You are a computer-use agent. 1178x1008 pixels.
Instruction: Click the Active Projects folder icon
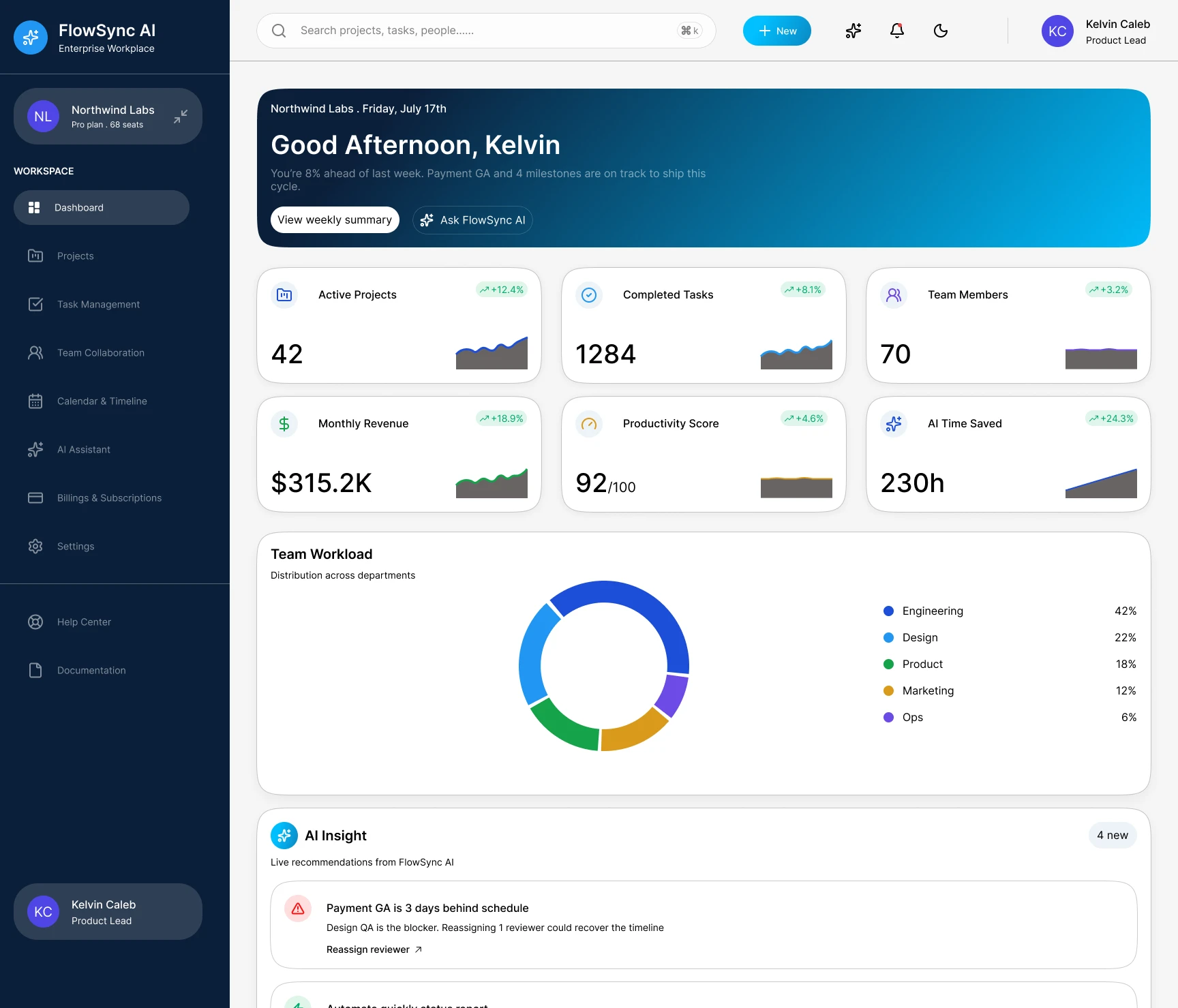pos(284,295)
